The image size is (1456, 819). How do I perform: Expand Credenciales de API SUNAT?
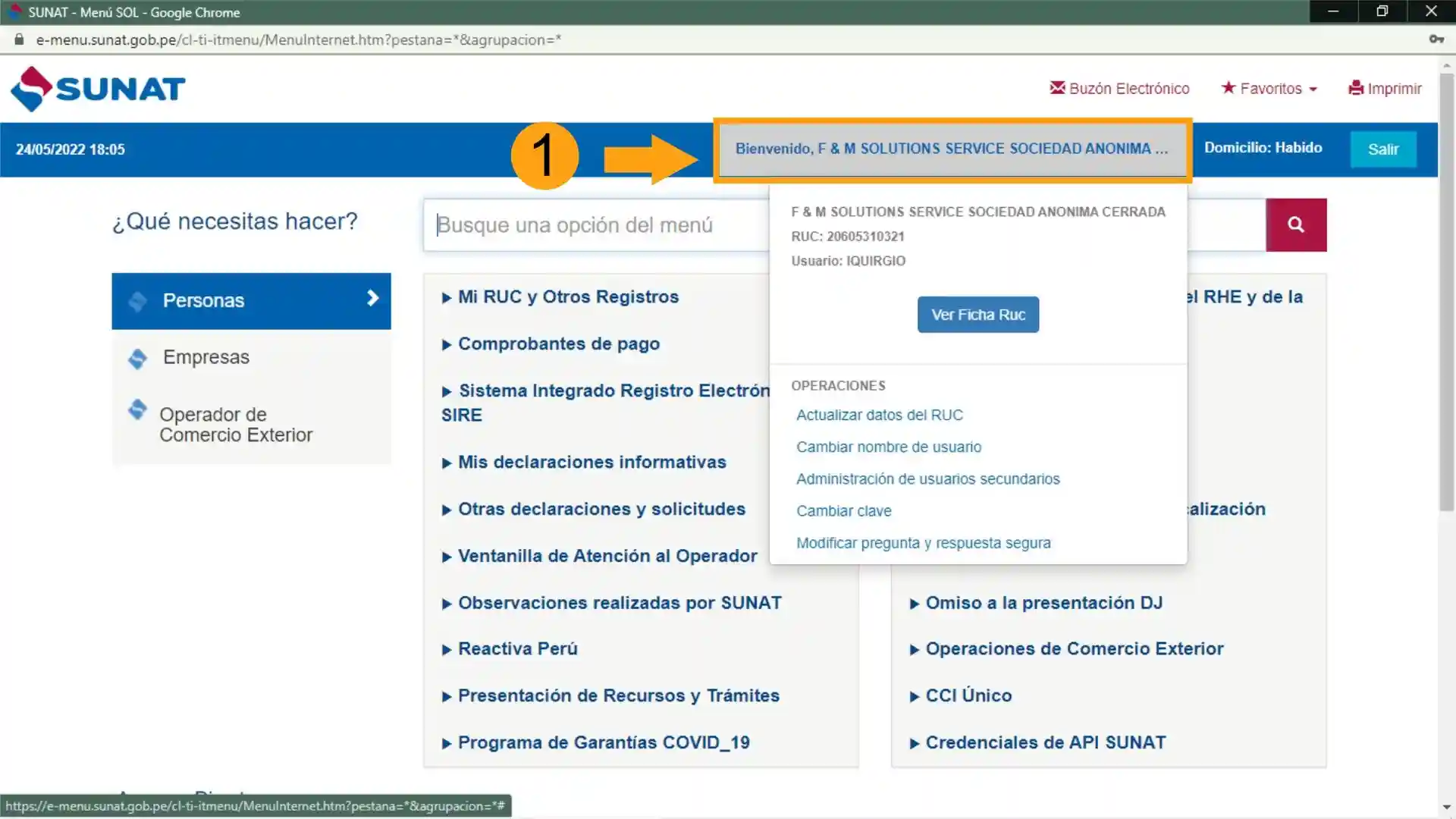pos(1045,742)
